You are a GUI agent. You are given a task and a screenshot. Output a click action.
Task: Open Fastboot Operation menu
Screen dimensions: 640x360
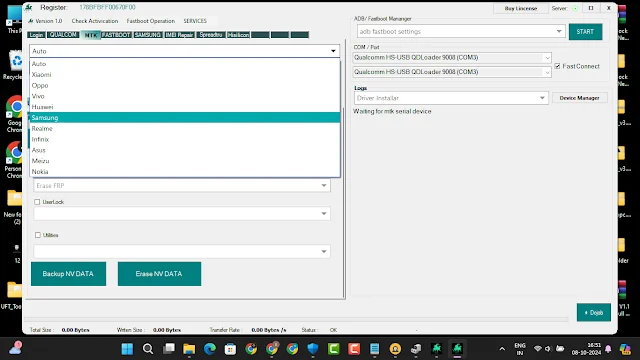click(x=151, y=21)
